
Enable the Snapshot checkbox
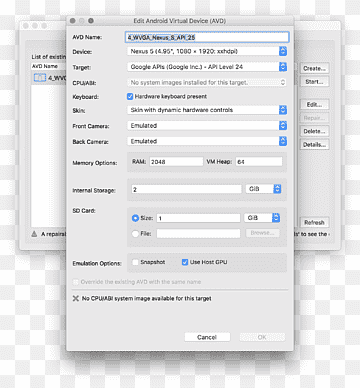(x=135, y=262)
